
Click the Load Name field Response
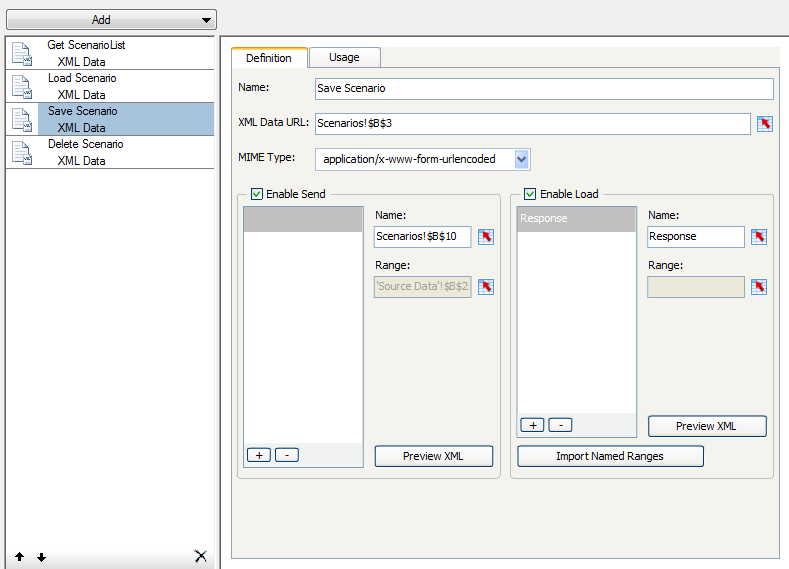[695, 236]
